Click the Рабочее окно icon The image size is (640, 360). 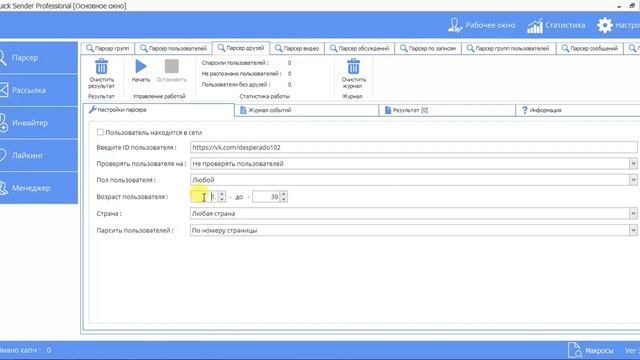[x=455, y=25]
